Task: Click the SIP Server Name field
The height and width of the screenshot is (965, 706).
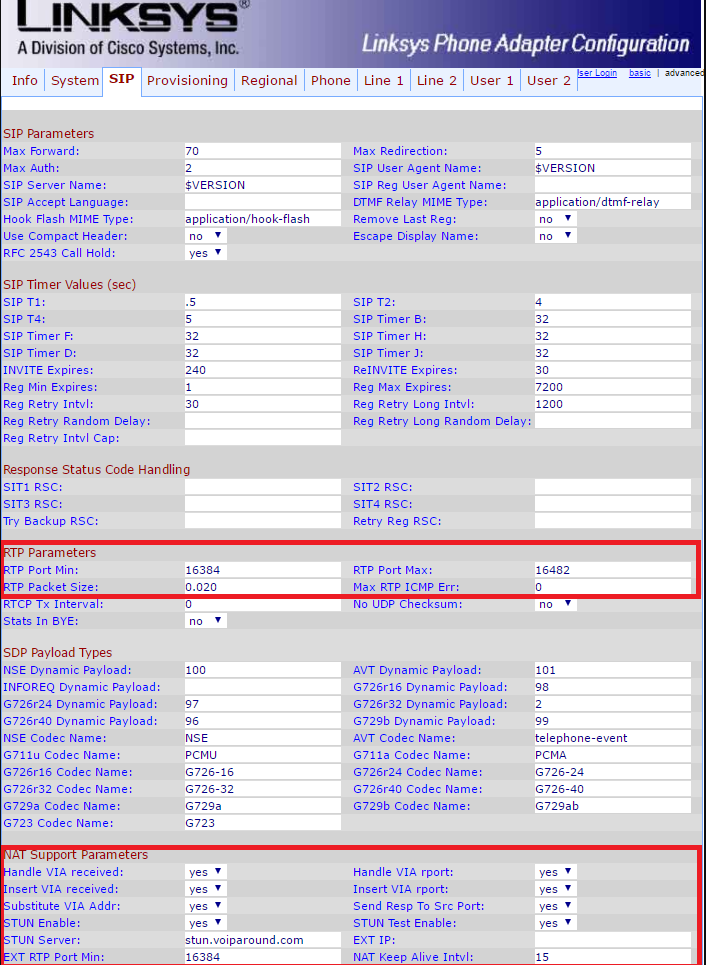Action: tap(263, 185)
